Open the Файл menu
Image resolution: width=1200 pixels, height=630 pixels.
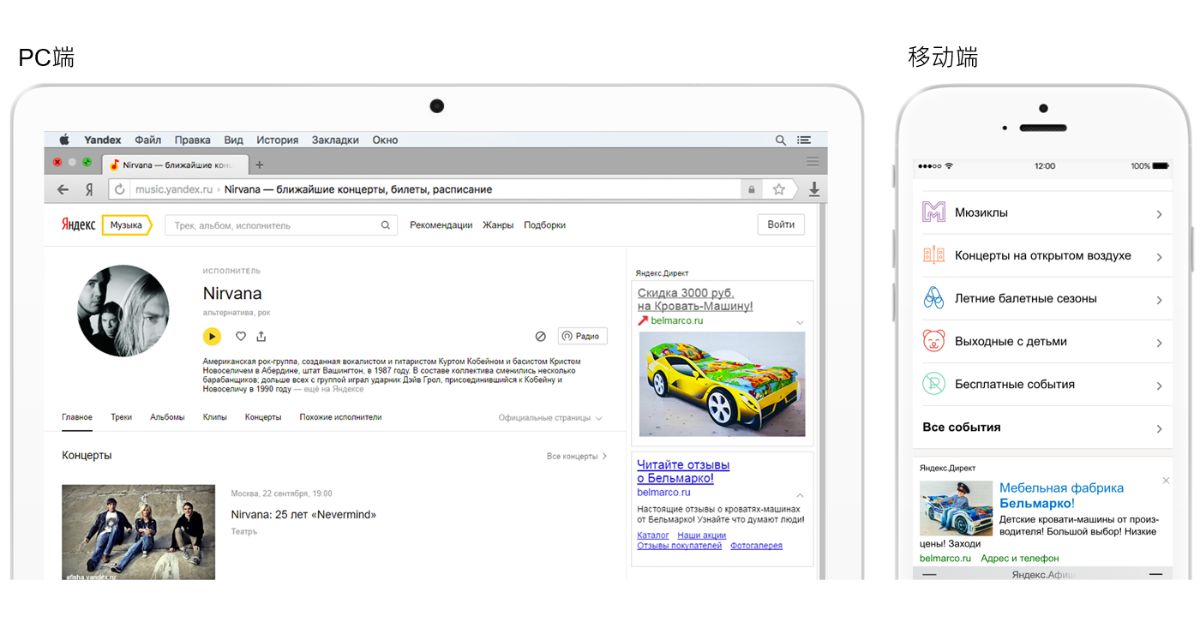click(x=148, y=140)
